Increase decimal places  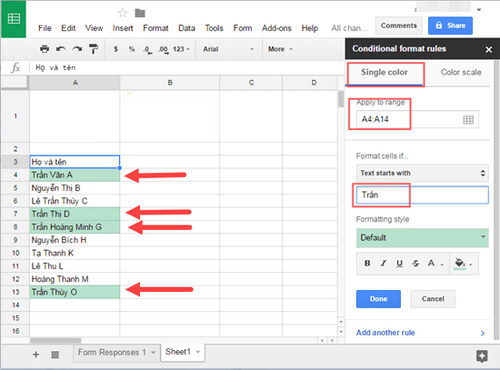(163, 49)
